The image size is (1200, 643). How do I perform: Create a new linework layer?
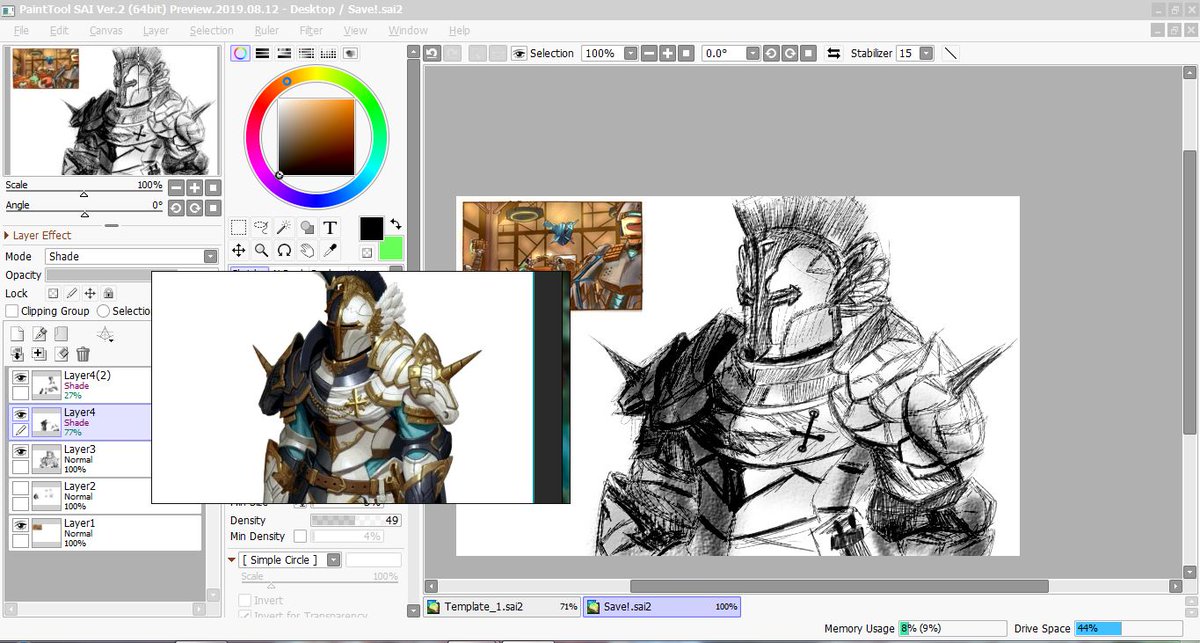pyautogui.click(x=40, y=334)
